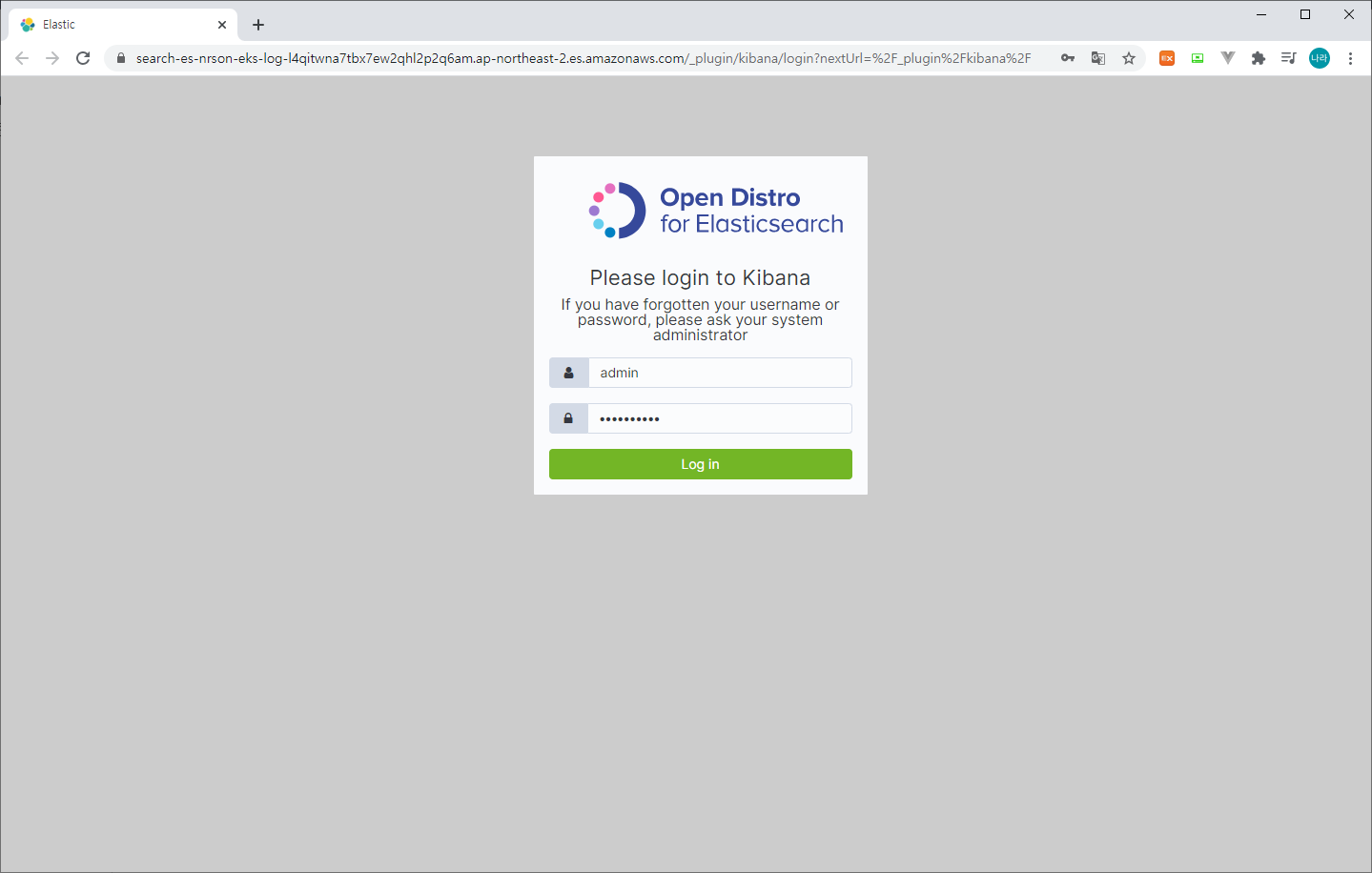The image size is (1372, 873).
Task: Close the Elastic tab
Action: (x=222, y=25)
